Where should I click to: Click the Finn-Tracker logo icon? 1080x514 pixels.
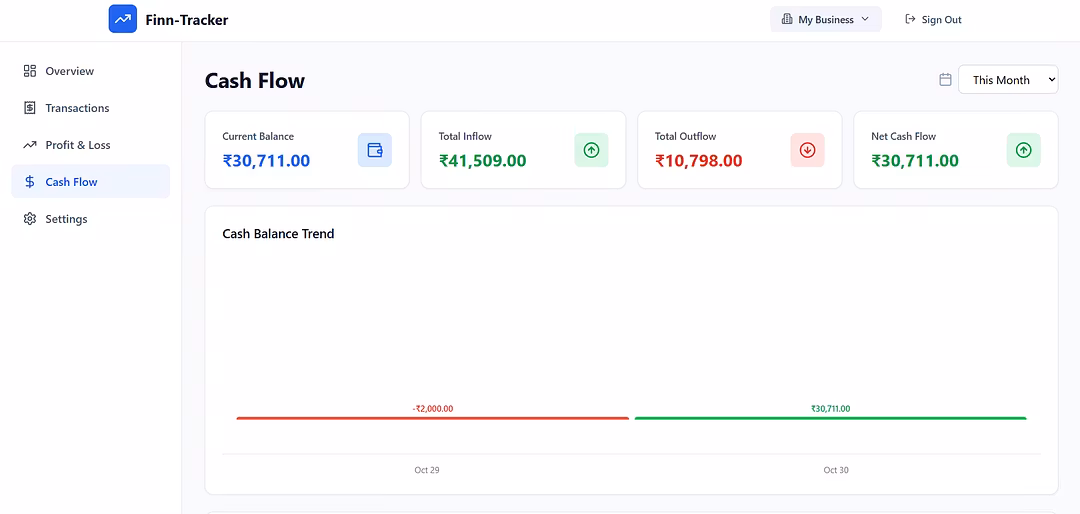click(x=122, y=19)
